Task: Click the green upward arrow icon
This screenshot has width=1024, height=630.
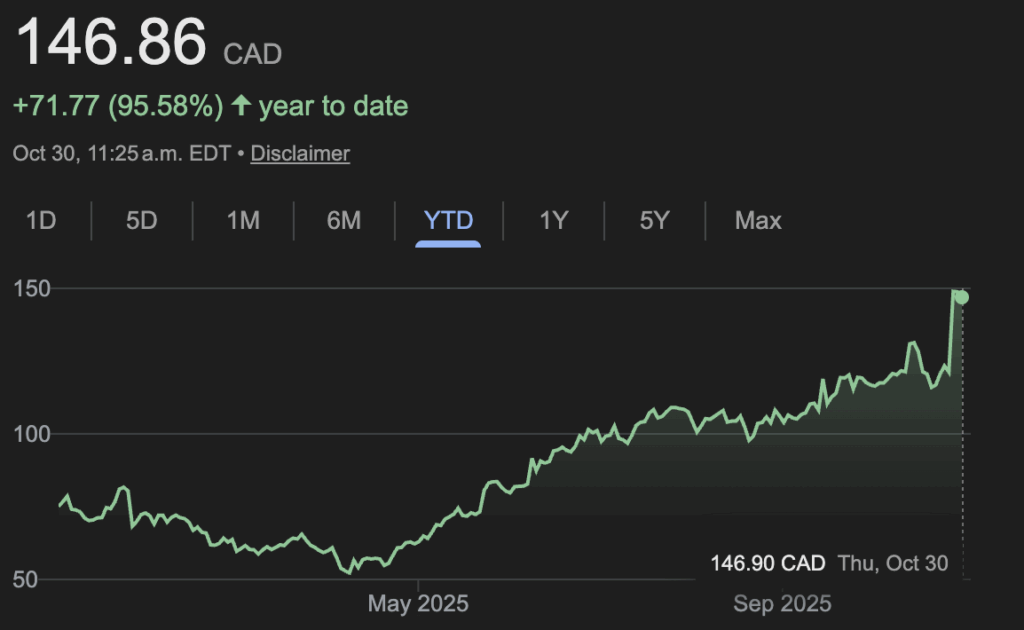Action: (241, 106)
